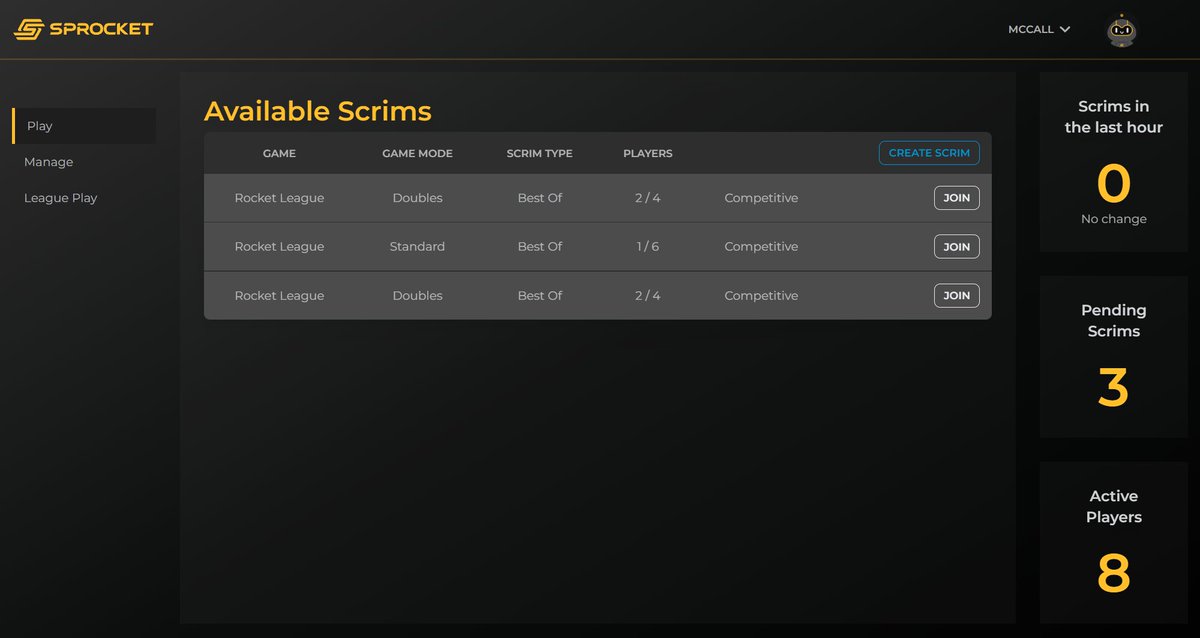Click the PLAYERS column header
The width and height of the screenshot is (1200, 638).
(648, 154)
